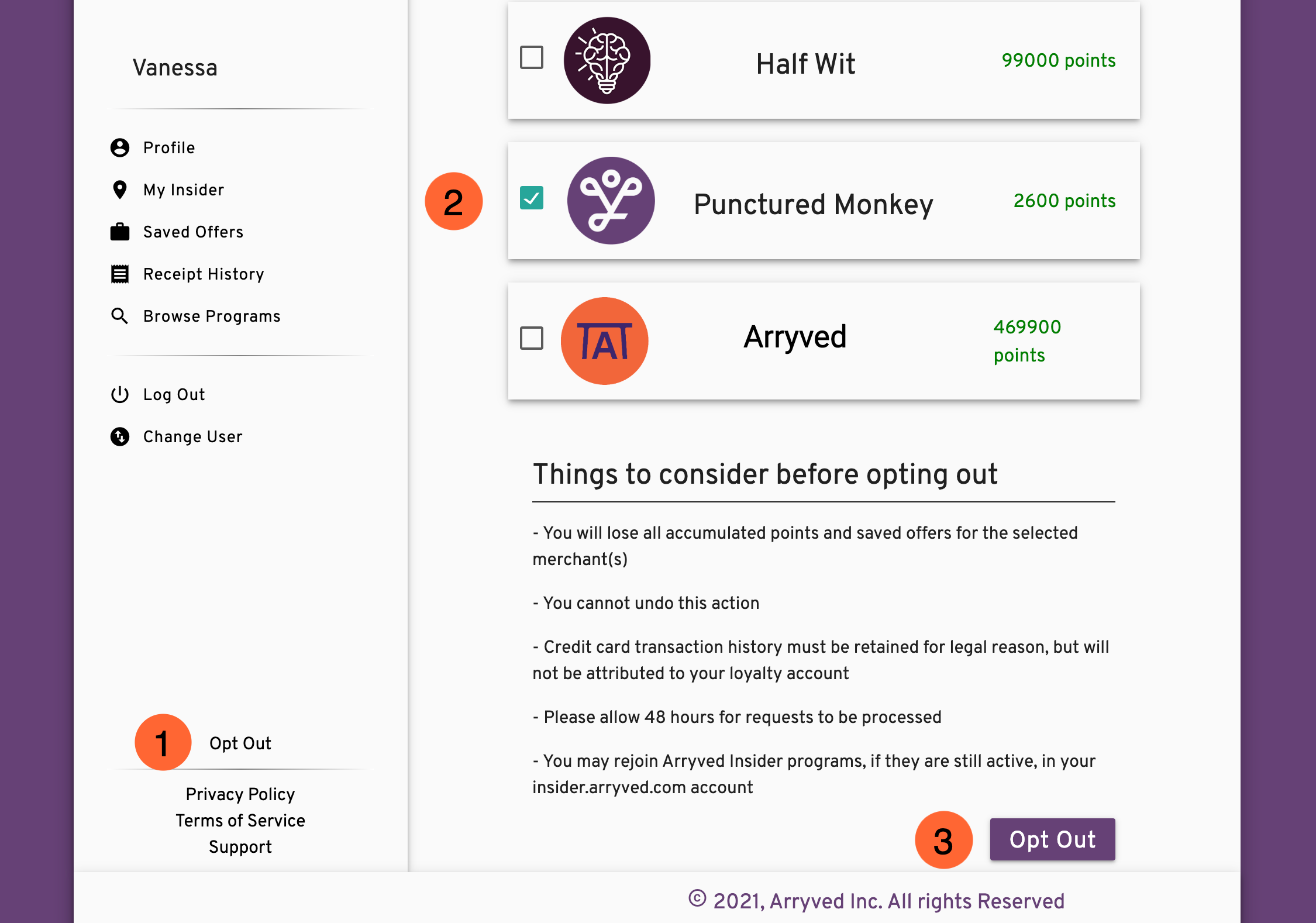Click the Receipt History receipt icon
The height and width of the screenshot is (923, 1316).
click(x=120, y=274)
